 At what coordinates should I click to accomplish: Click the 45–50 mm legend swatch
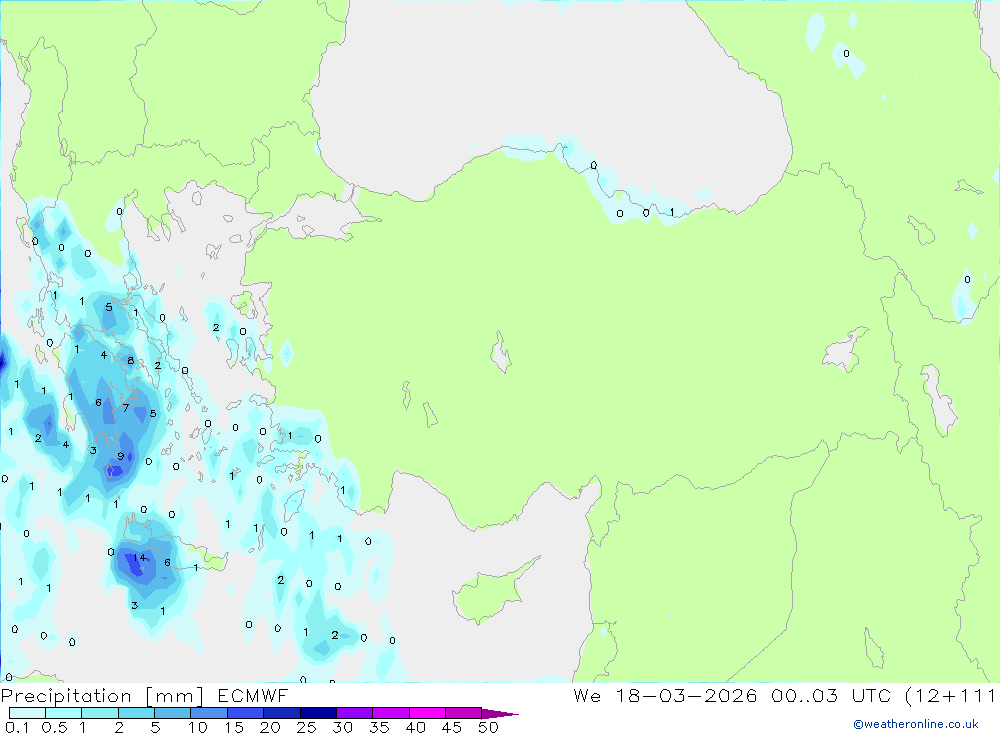click(x=464, y=713)
